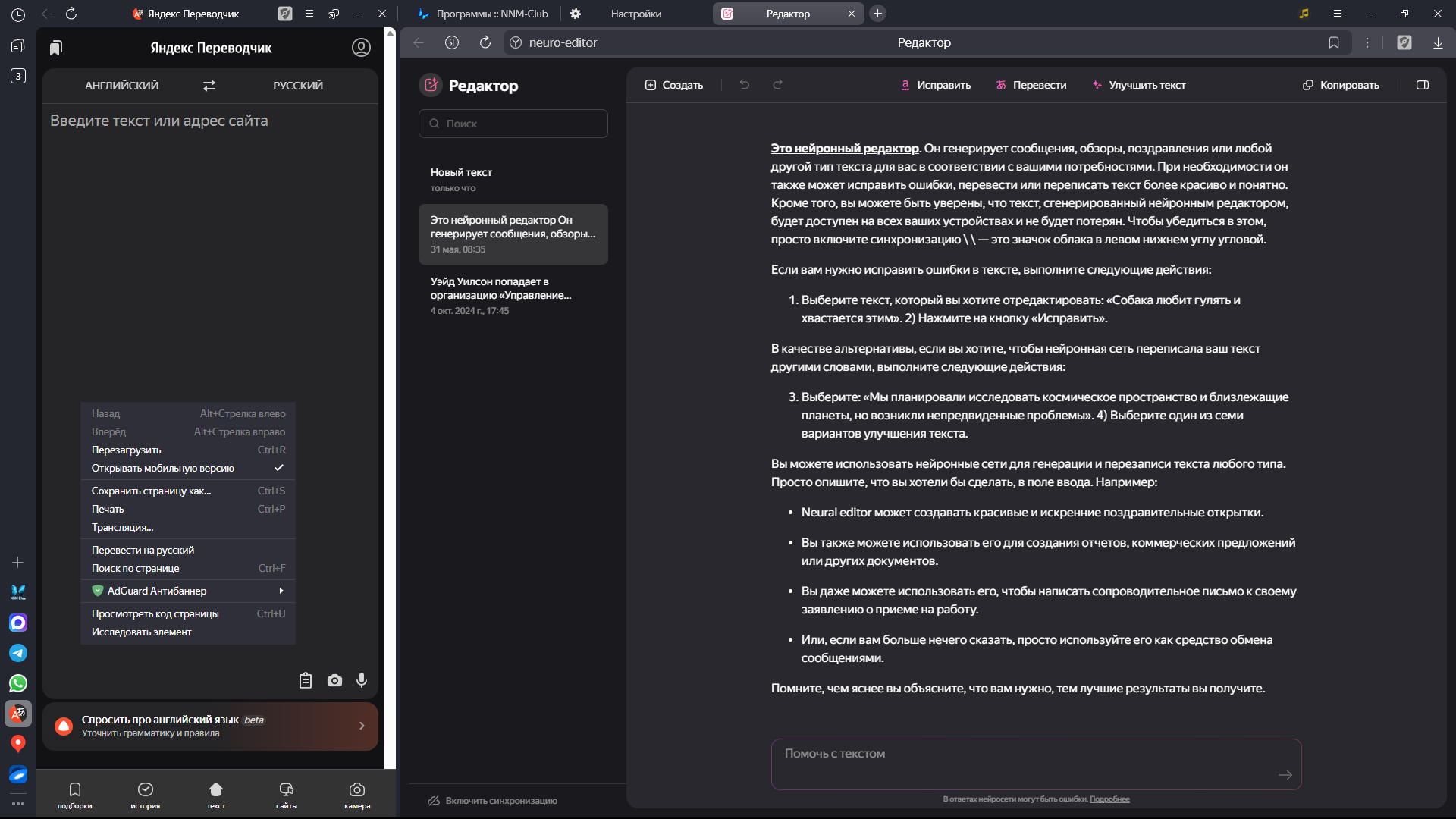Click the camera icon in translator input
The image size is (1456, 819).
point(334,681)
